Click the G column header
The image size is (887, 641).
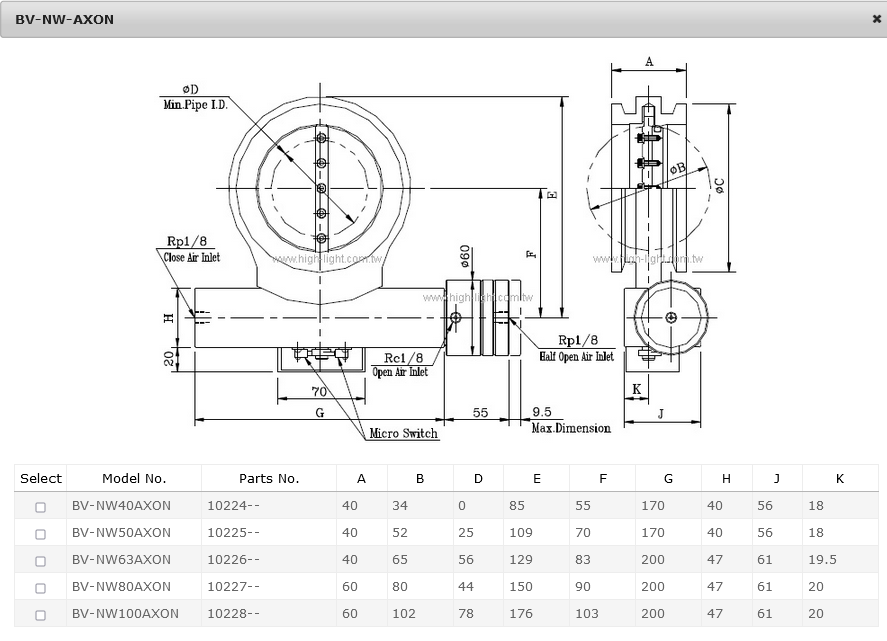pyautogui.click(x=668, y=479)
